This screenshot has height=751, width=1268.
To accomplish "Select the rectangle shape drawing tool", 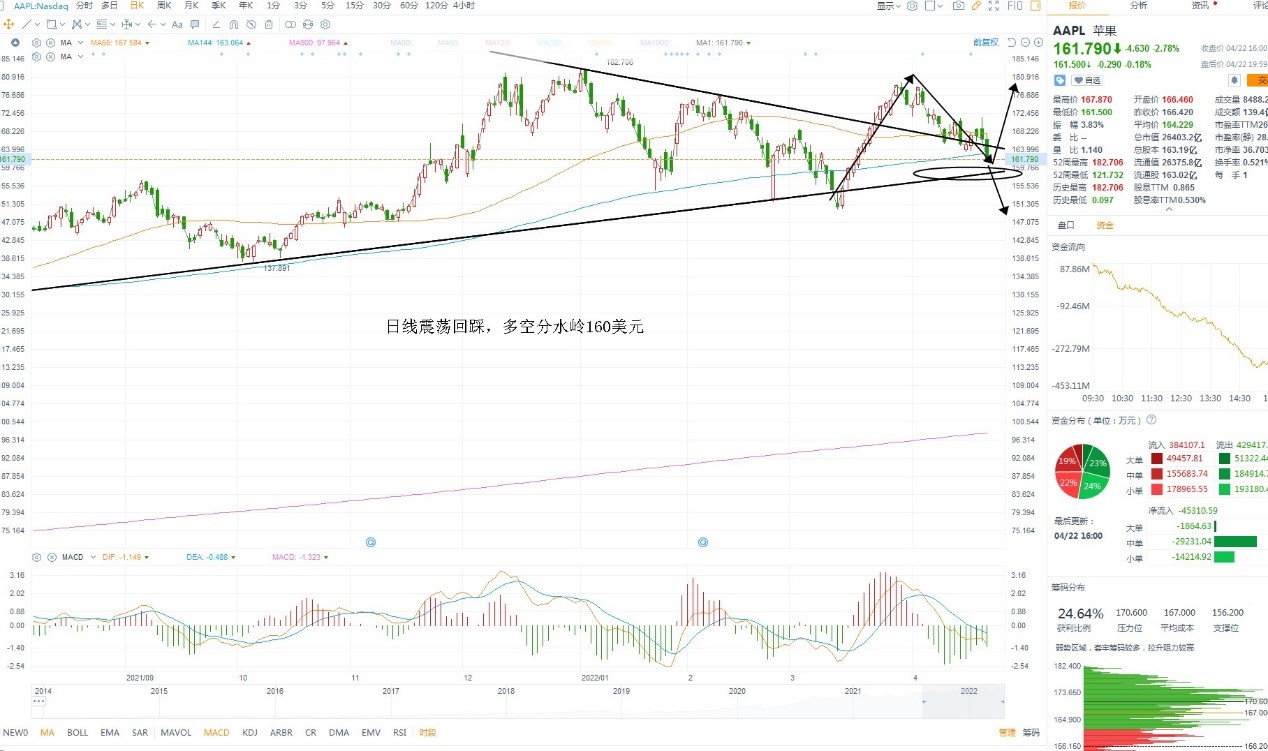I will point(52,24).
